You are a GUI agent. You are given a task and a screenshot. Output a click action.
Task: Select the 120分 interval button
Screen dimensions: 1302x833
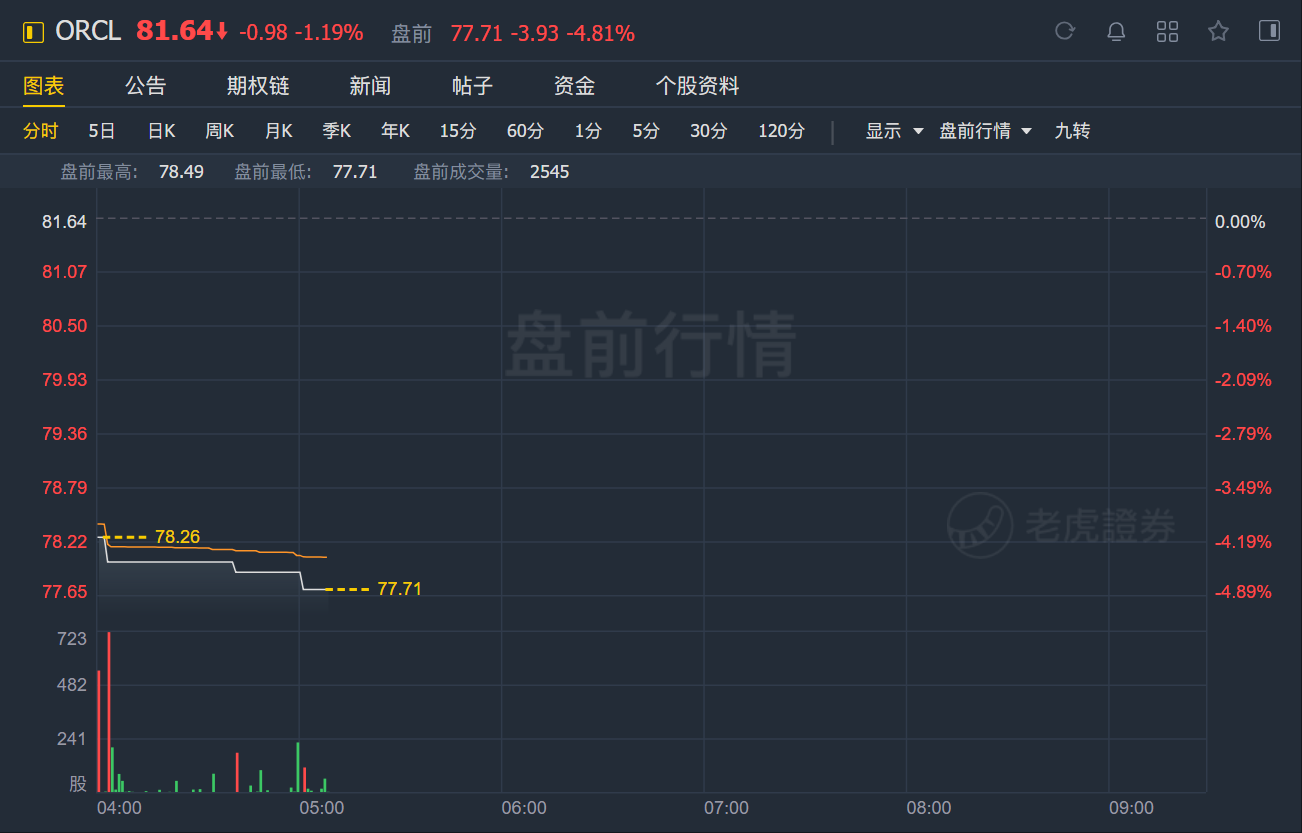point(781,131)
